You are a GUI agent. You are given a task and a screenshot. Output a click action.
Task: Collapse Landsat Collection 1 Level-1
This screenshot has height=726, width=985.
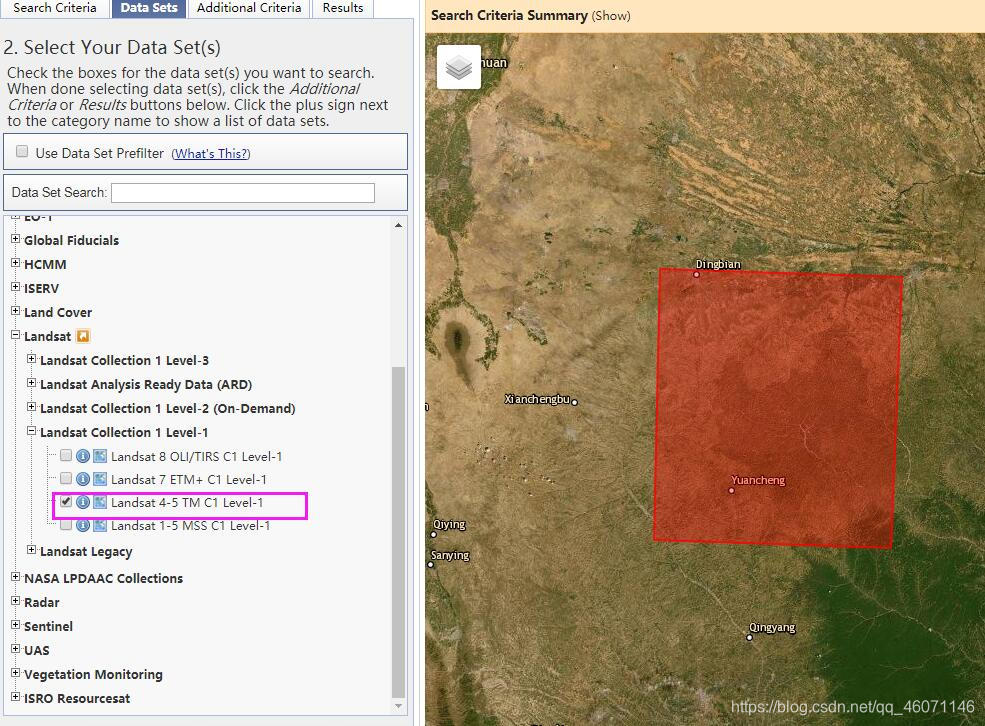31,431
